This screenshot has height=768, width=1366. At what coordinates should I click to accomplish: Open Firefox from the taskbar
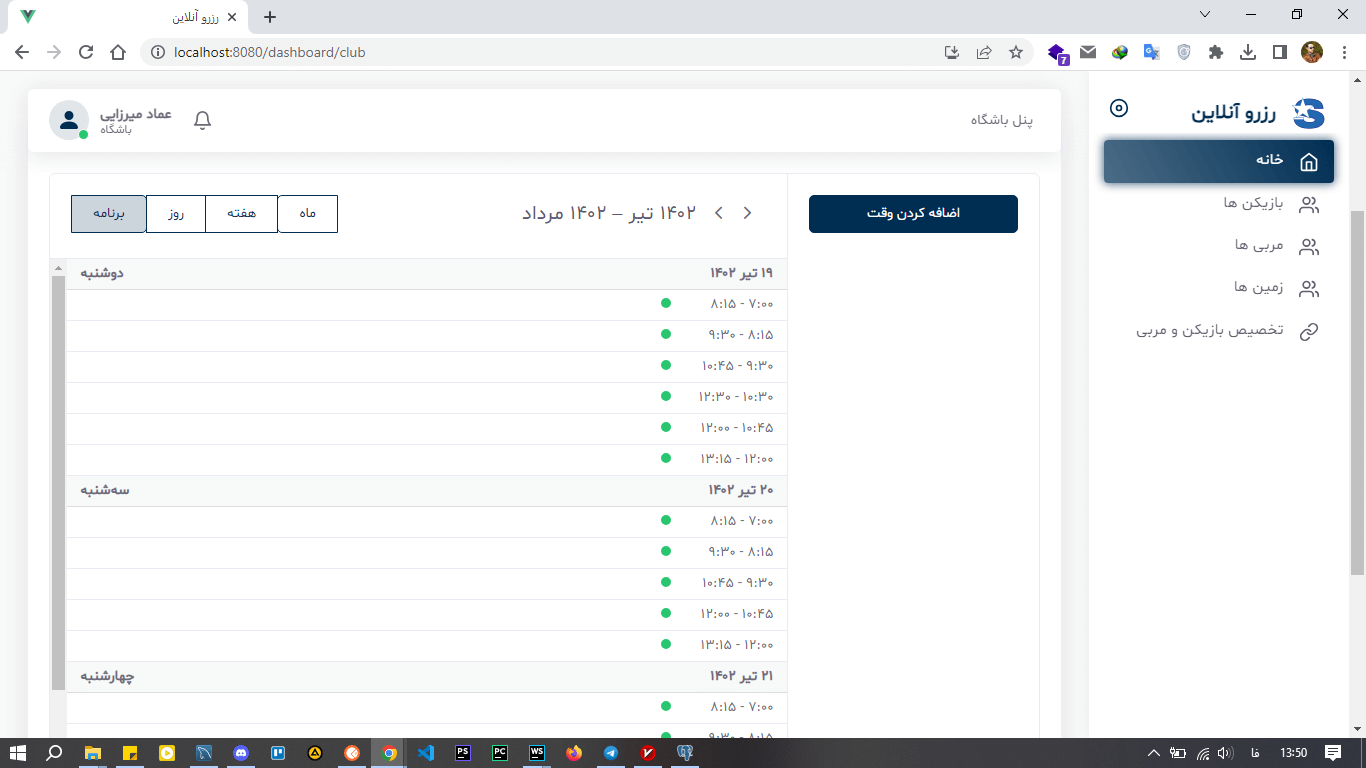(574, 753)
